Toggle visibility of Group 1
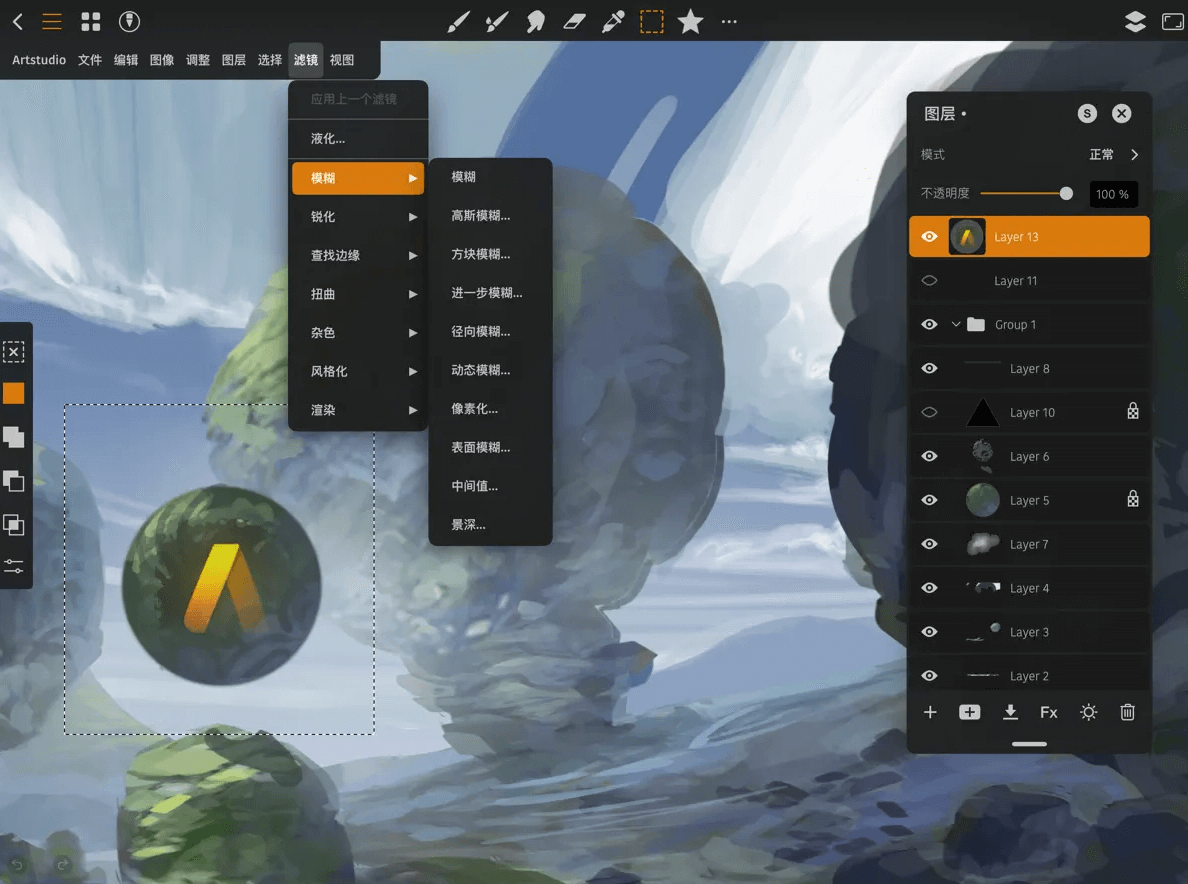Screen dimensions: 1188x884 930,324
